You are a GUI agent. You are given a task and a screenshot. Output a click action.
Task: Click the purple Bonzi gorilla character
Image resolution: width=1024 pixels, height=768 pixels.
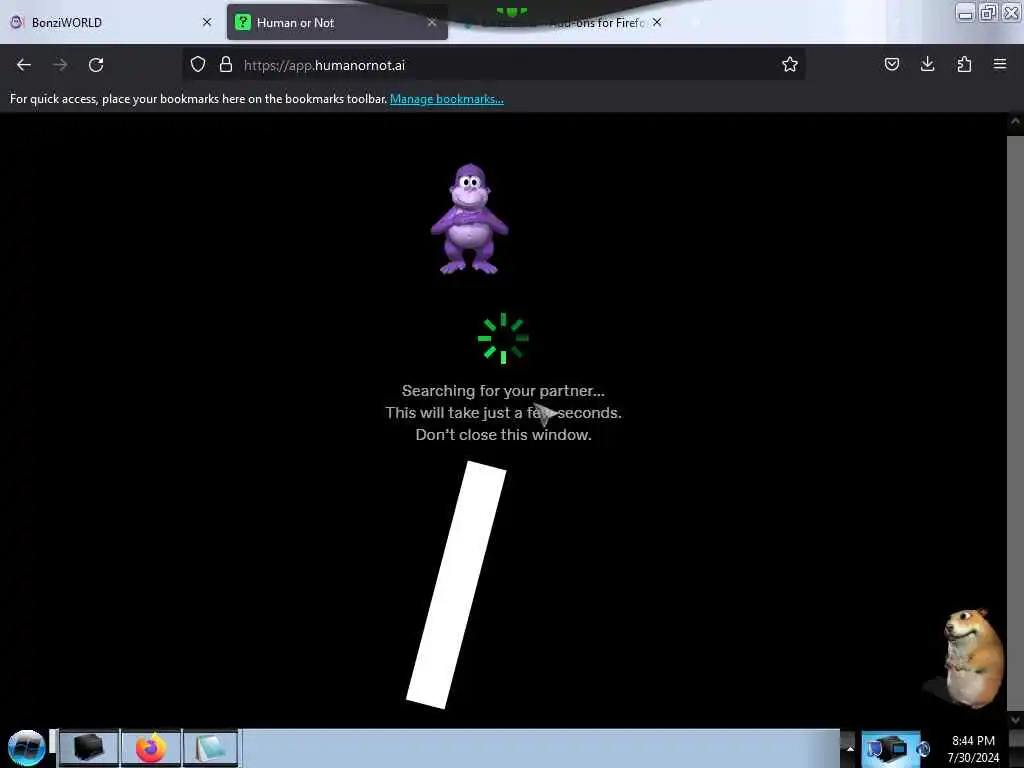(x=470, y=219)
